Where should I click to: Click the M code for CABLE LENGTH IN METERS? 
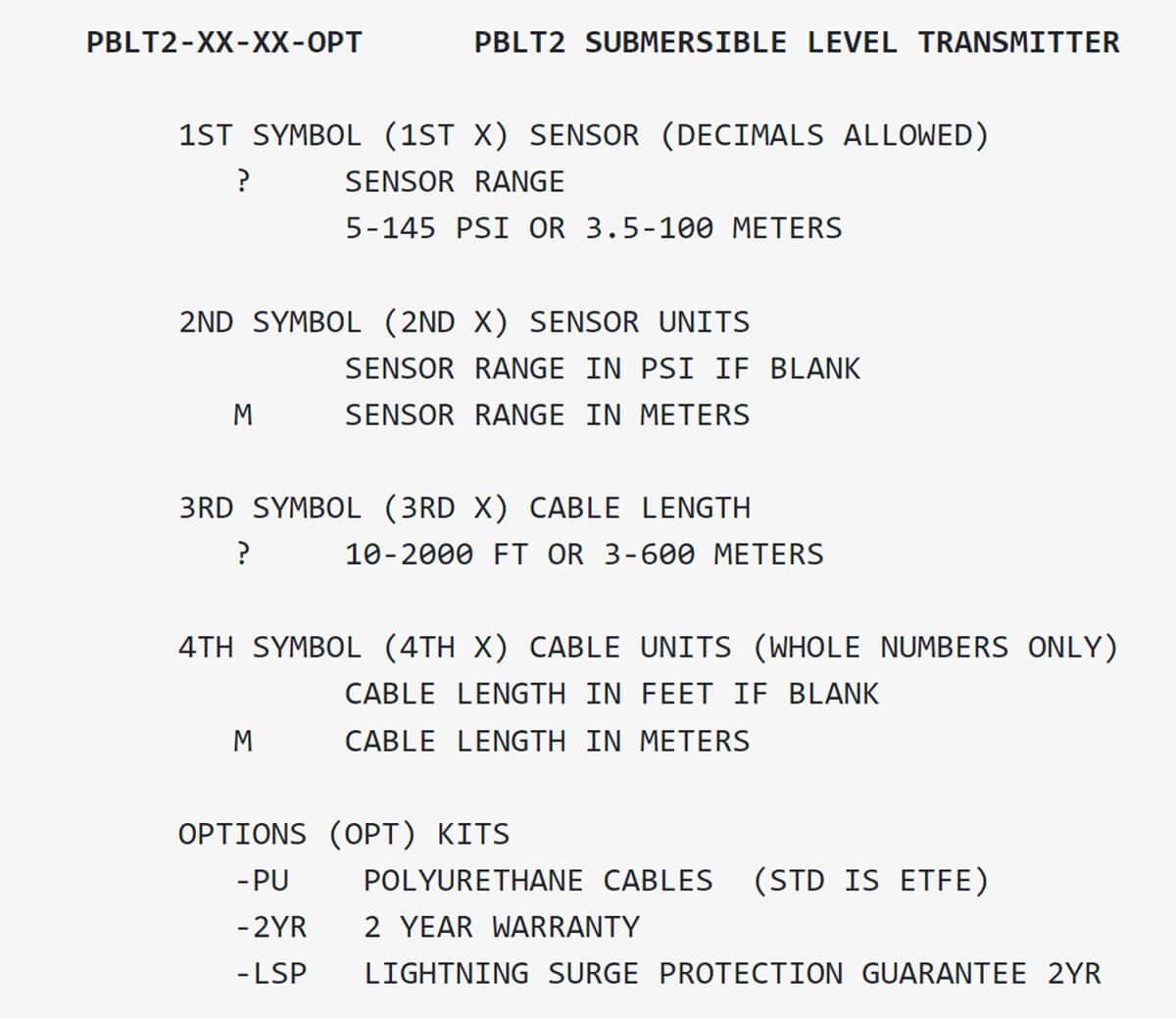[x=243, y=741]
